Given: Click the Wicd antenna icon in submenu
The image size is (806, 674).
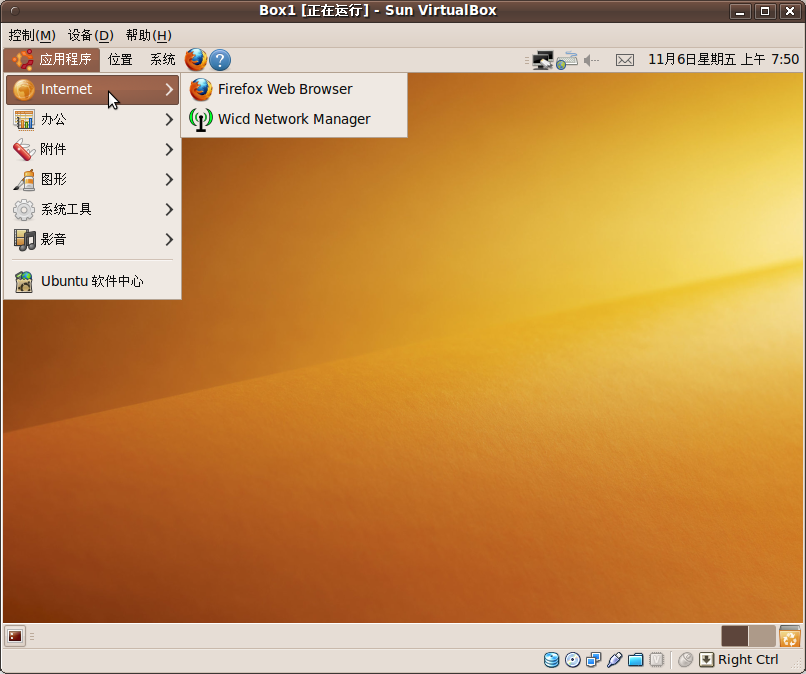Looking at the screenshot, I should (x=200, y=120).
